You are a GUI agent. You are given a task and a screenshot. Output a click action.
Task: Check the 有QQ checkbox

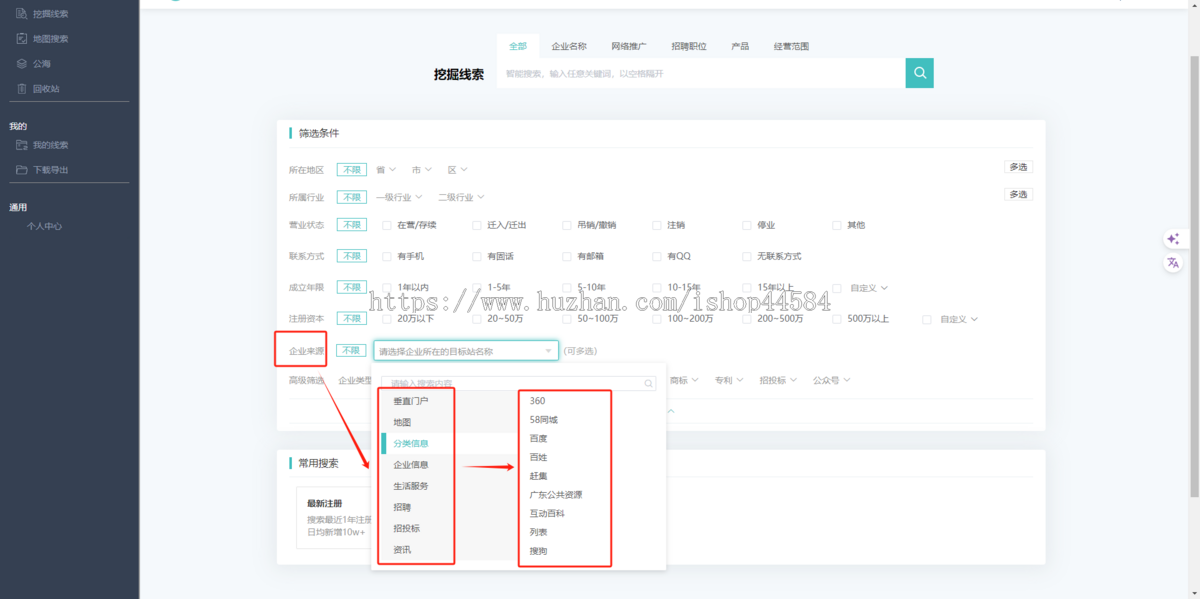click(657, 257)
